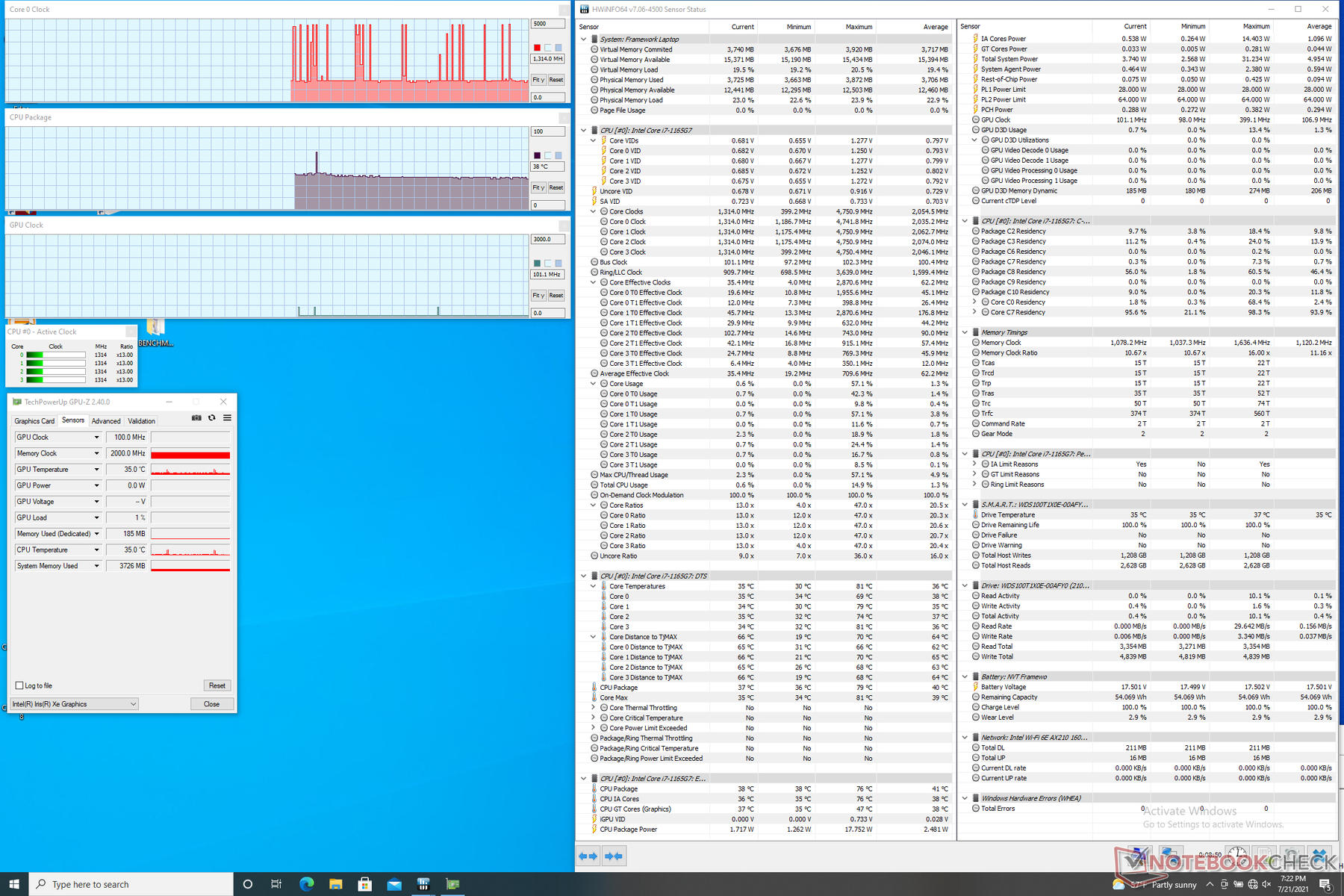This screenshot has width=1344, height=896.
Task: Click the Reset button in GPU-Z
Action: tap(217, 685)
